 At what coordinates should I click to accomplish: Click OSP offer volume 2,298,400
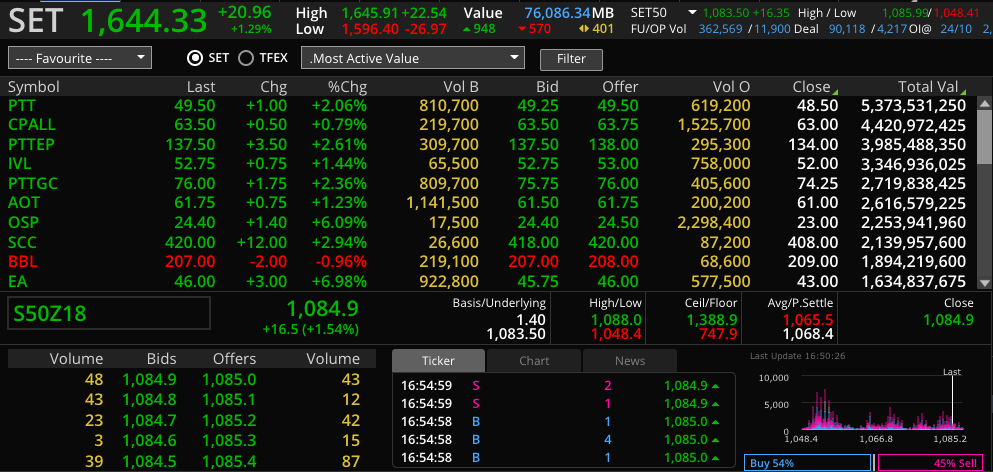(x=714, y=222)
